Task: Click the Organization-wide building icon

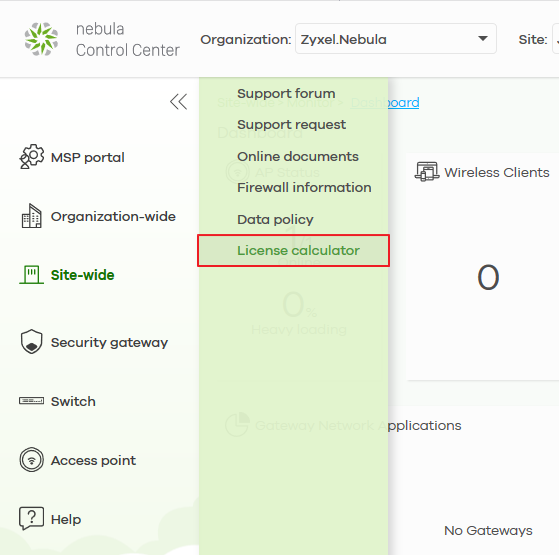Action: (32, 216)
